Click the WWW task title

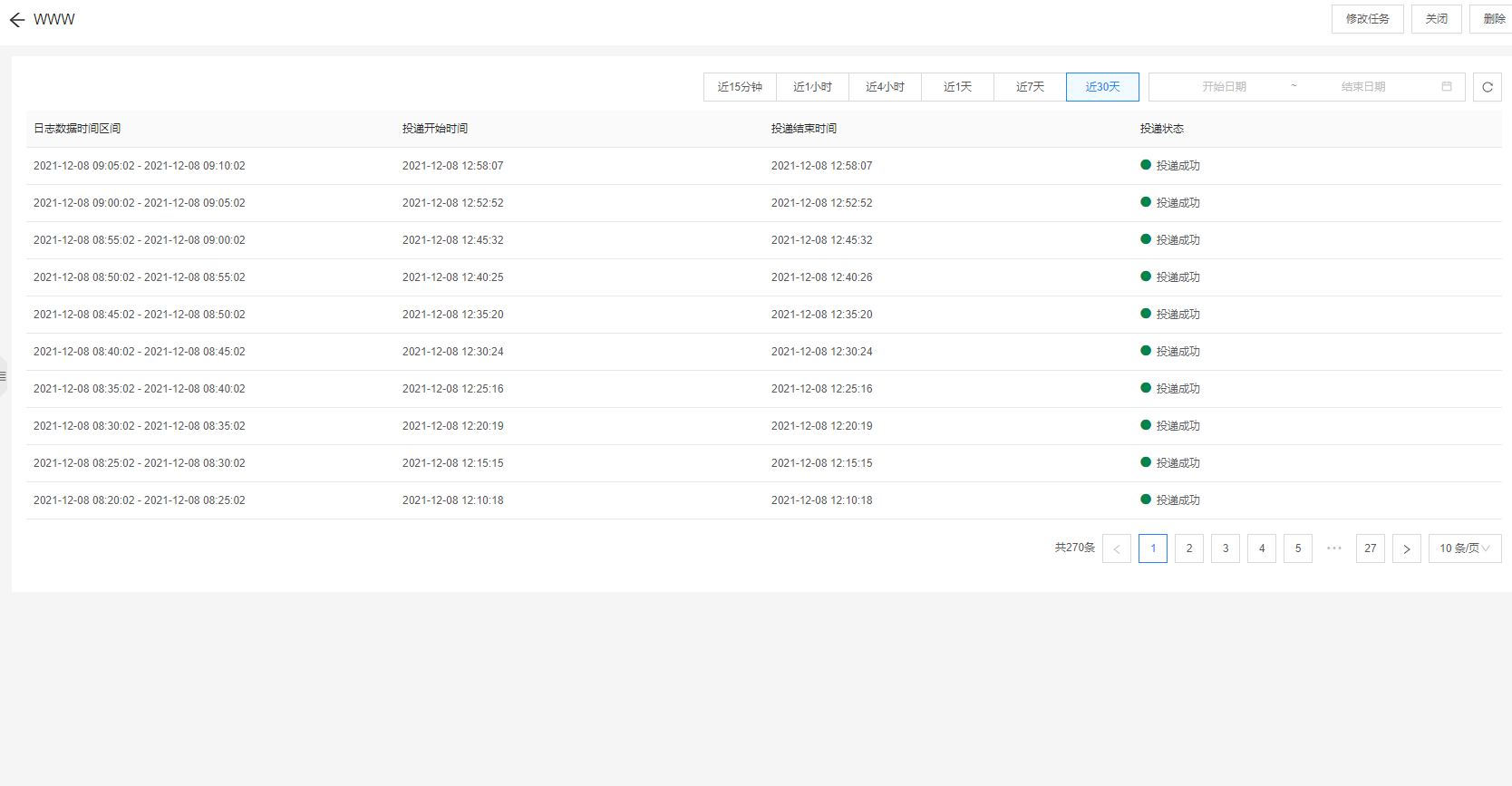click(x=54, y=19)
